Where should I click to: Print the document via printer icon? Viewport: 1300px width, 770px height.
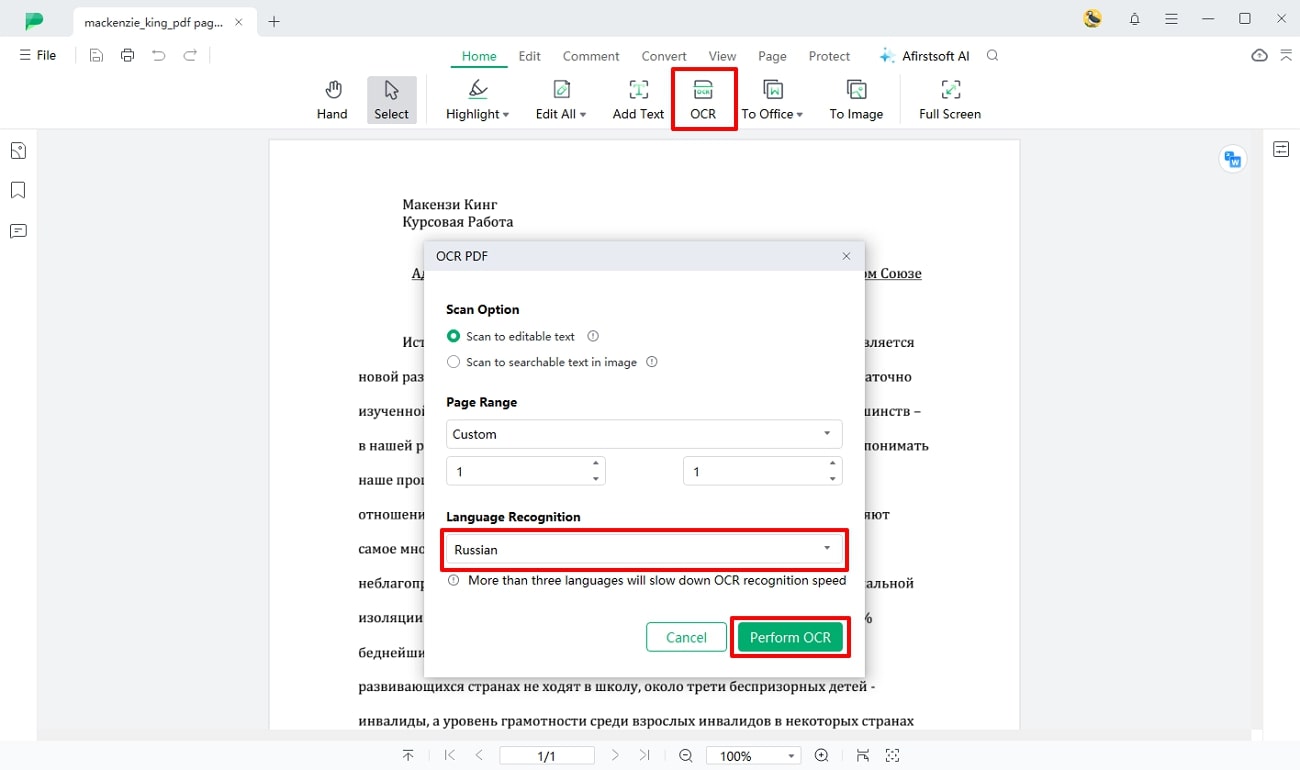click(127, 56)
